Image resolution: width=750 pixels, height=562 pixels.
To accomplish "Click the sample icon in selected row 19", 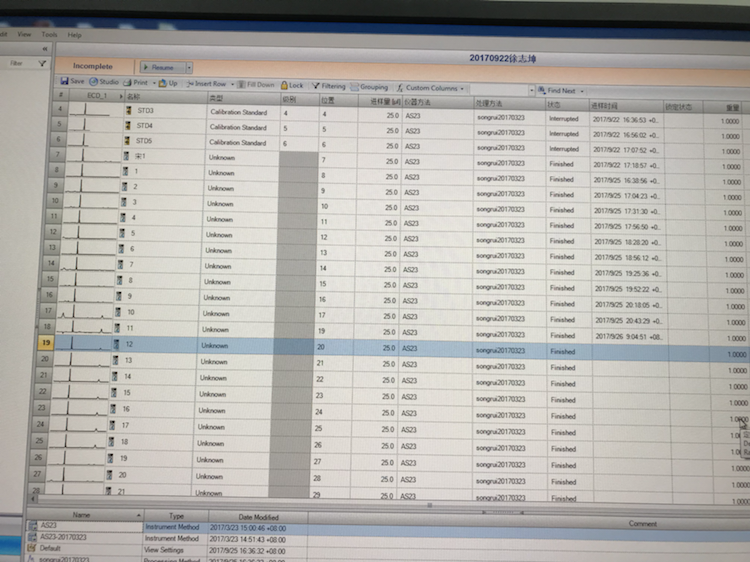I will (x=116, y=344).
